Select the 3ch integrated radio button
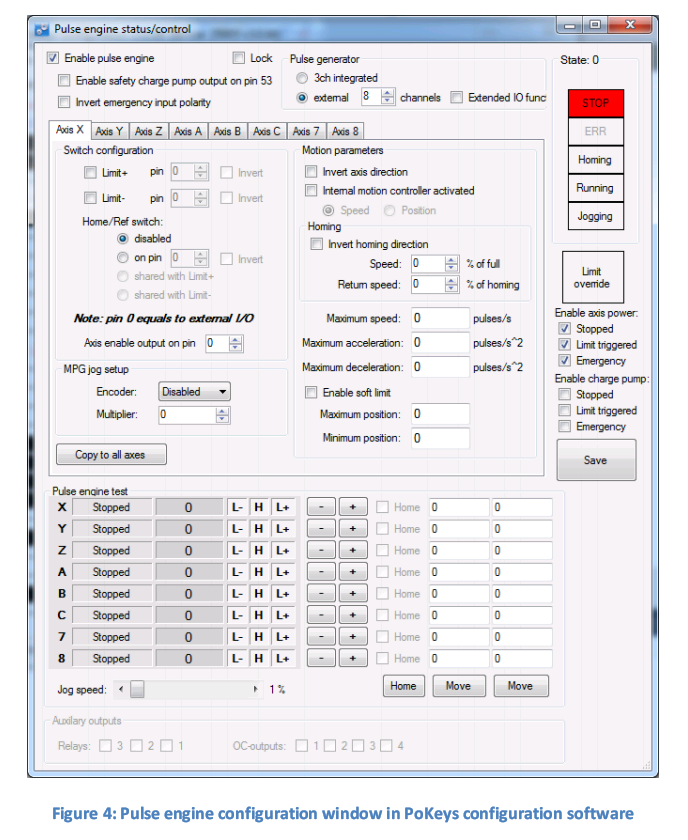 [x=303, y=78]
